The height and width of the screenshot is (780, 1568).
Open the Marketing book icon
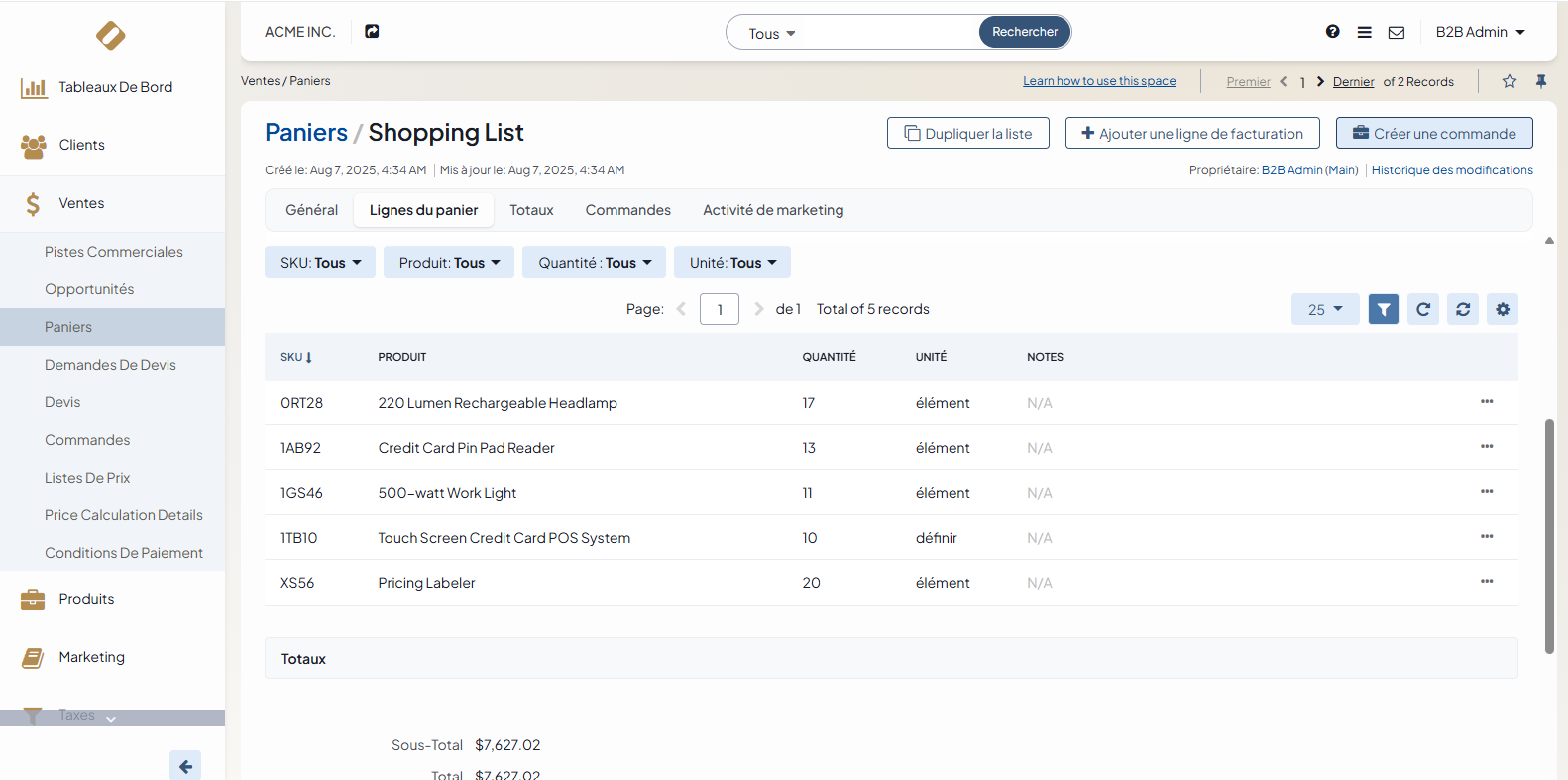(33, 657)
